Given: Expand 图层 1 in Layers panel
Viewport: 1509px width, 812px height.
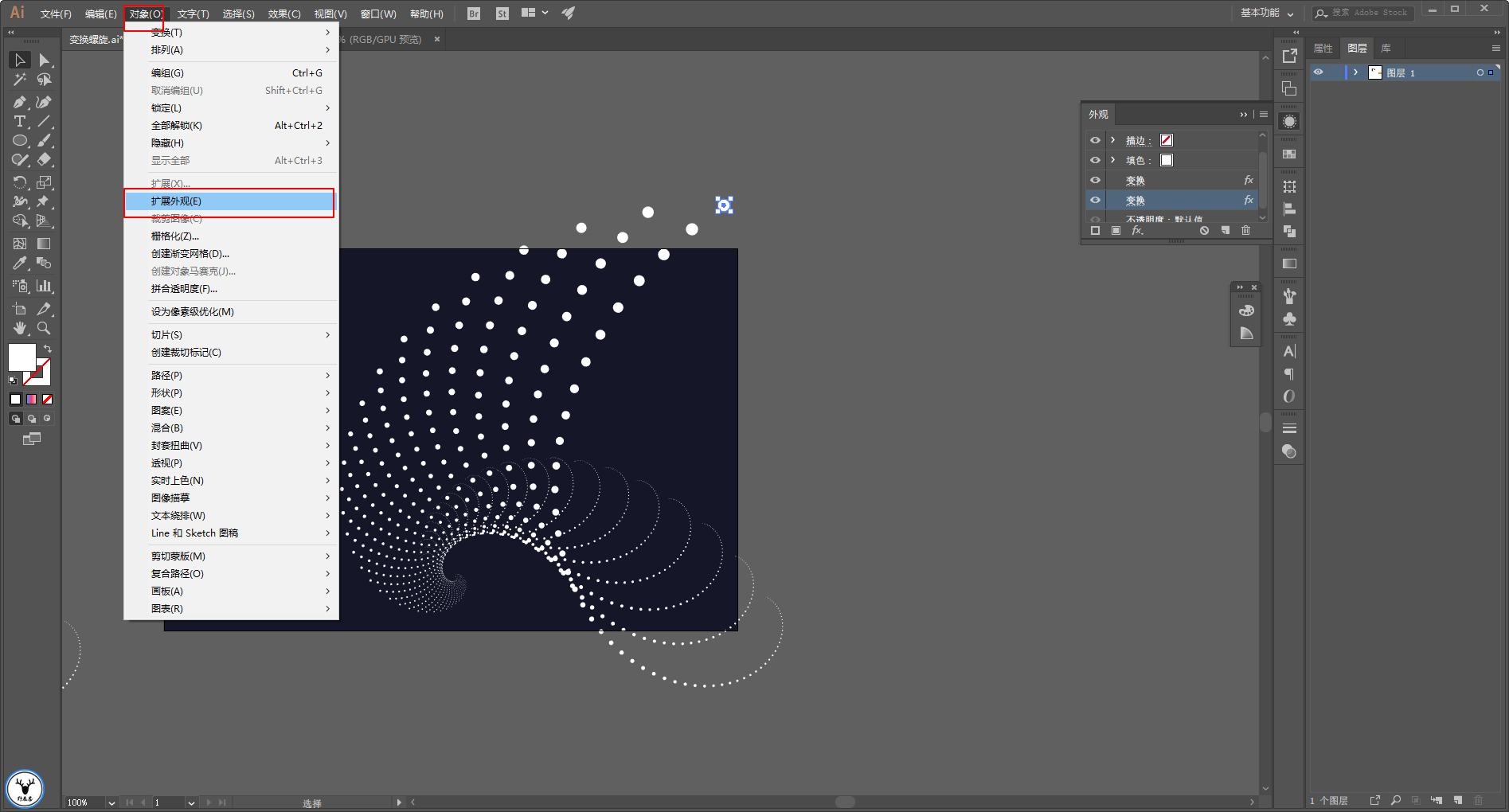Looking at the screenshot, I should [x=1355, y=72].
